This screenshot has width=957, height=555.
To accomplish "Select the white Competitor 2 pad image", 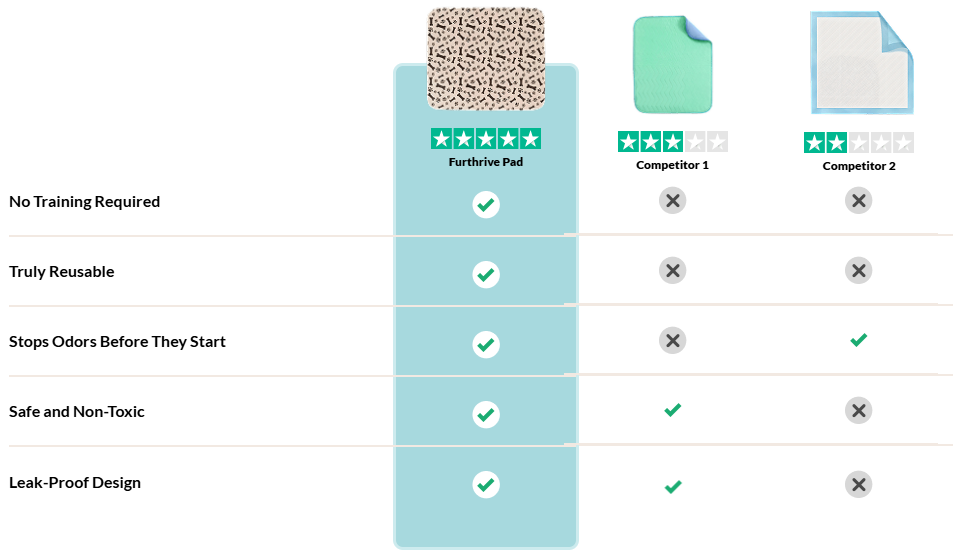I will click(x=862, y=63).
